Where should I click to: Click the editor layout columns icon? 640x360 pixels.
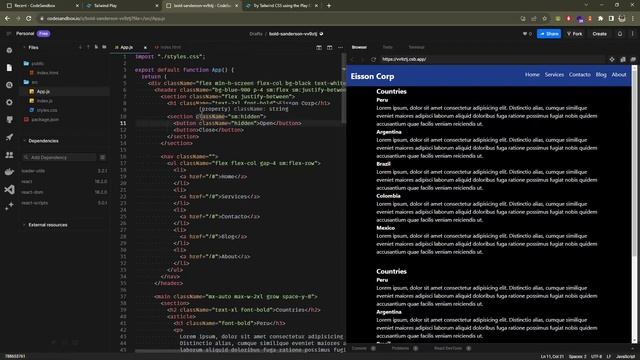click(329, 47)
